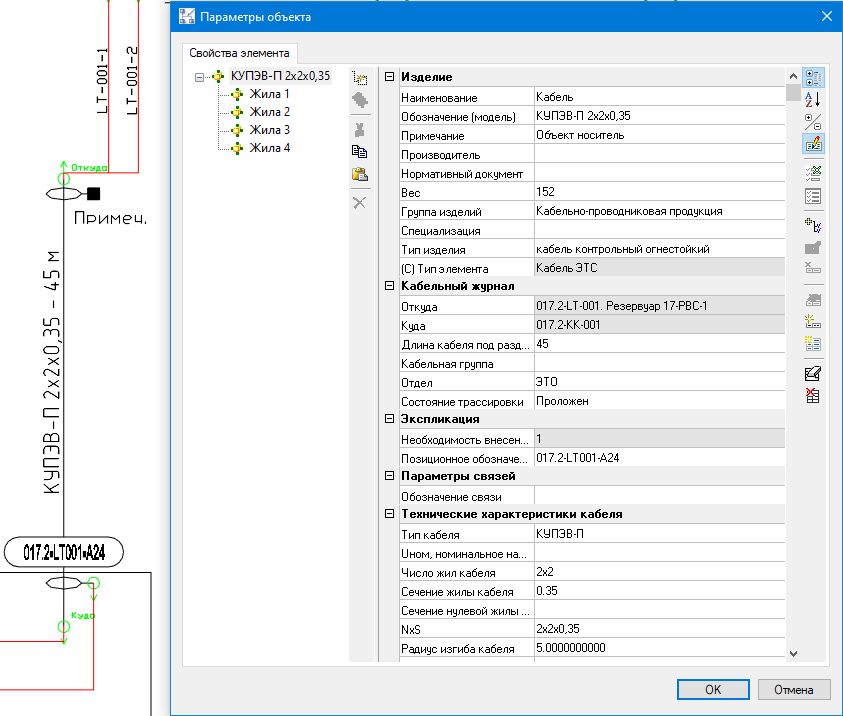Click the copy icon beside the element tree
This screenshot has width=843, height=716.
[x=360, y=152]
